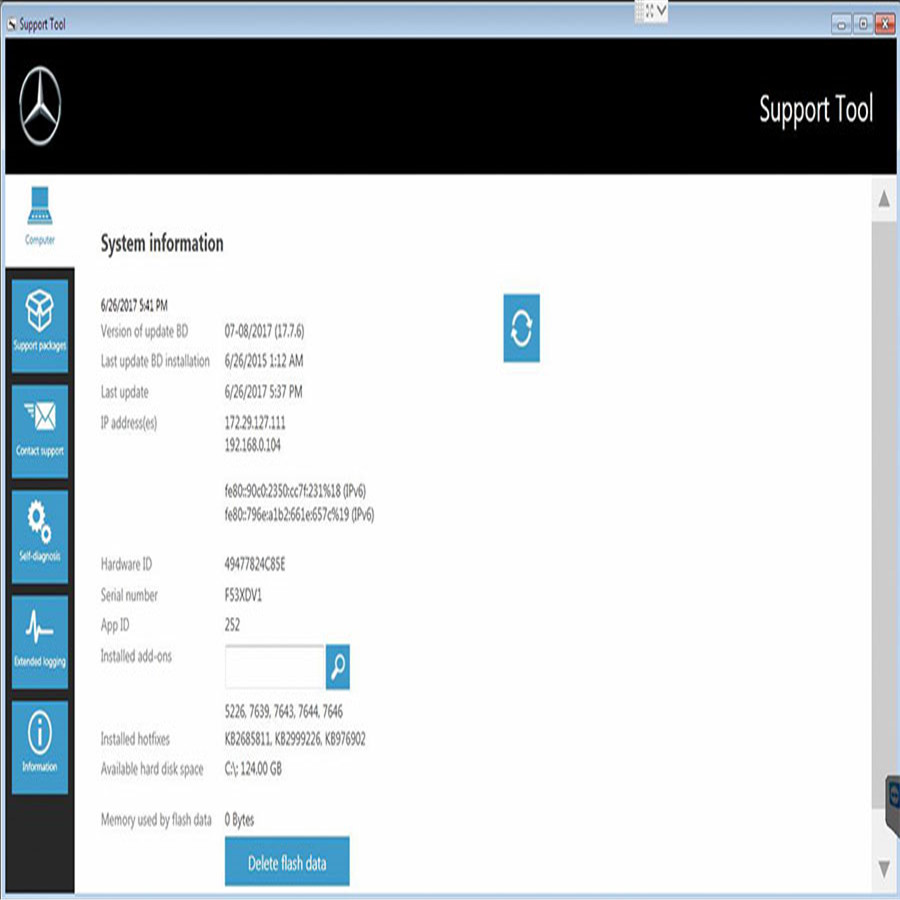Click the magnifier search icon for add-ons
This screenshot has height=900, width=900.
point(338,668)
